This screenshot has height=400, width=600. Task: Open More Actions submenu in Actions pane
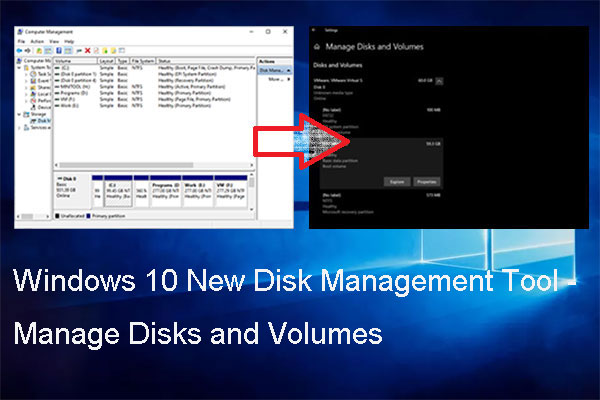279,79
